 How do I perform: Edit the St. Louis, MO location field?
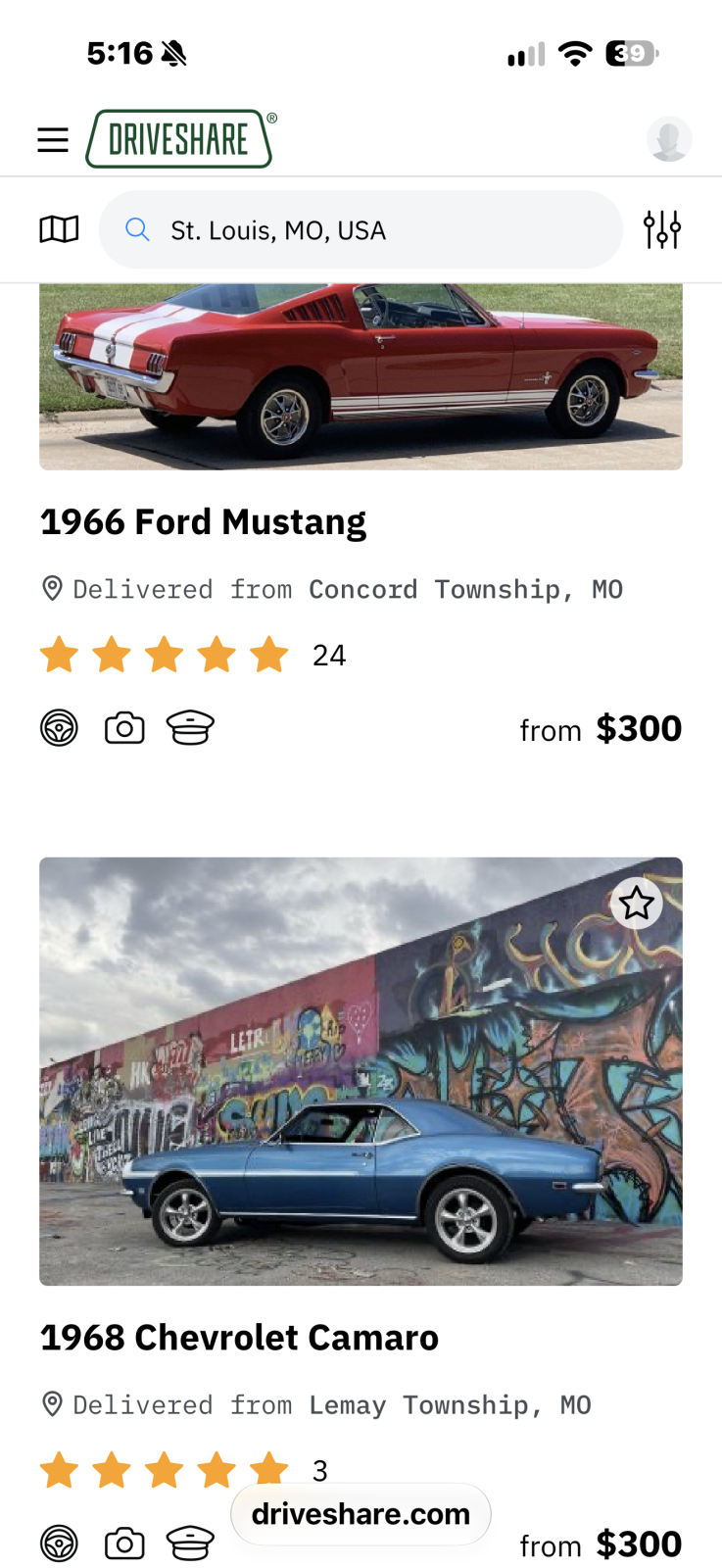pos(361,230)
